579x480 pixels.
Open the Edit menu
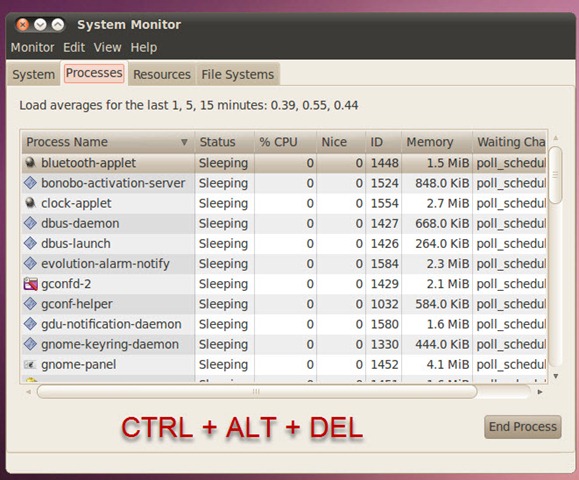click(x=74, y=47)
